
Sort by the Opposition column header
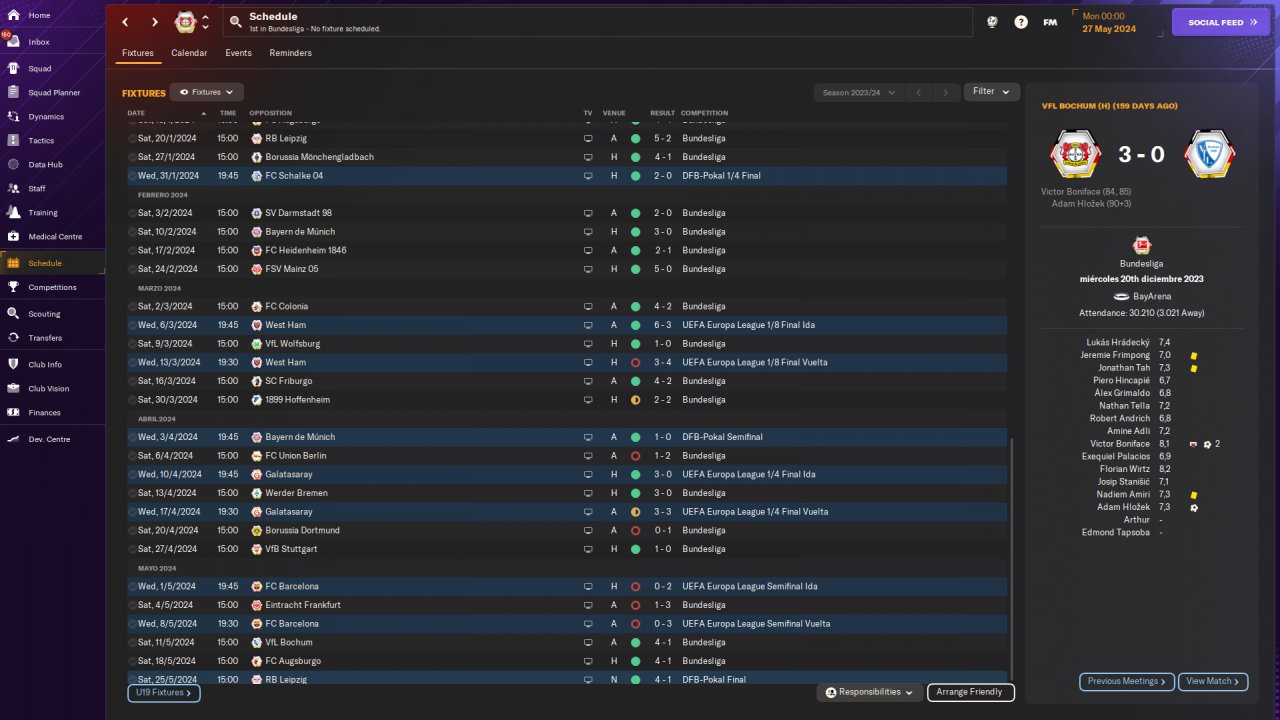(270, 113)
